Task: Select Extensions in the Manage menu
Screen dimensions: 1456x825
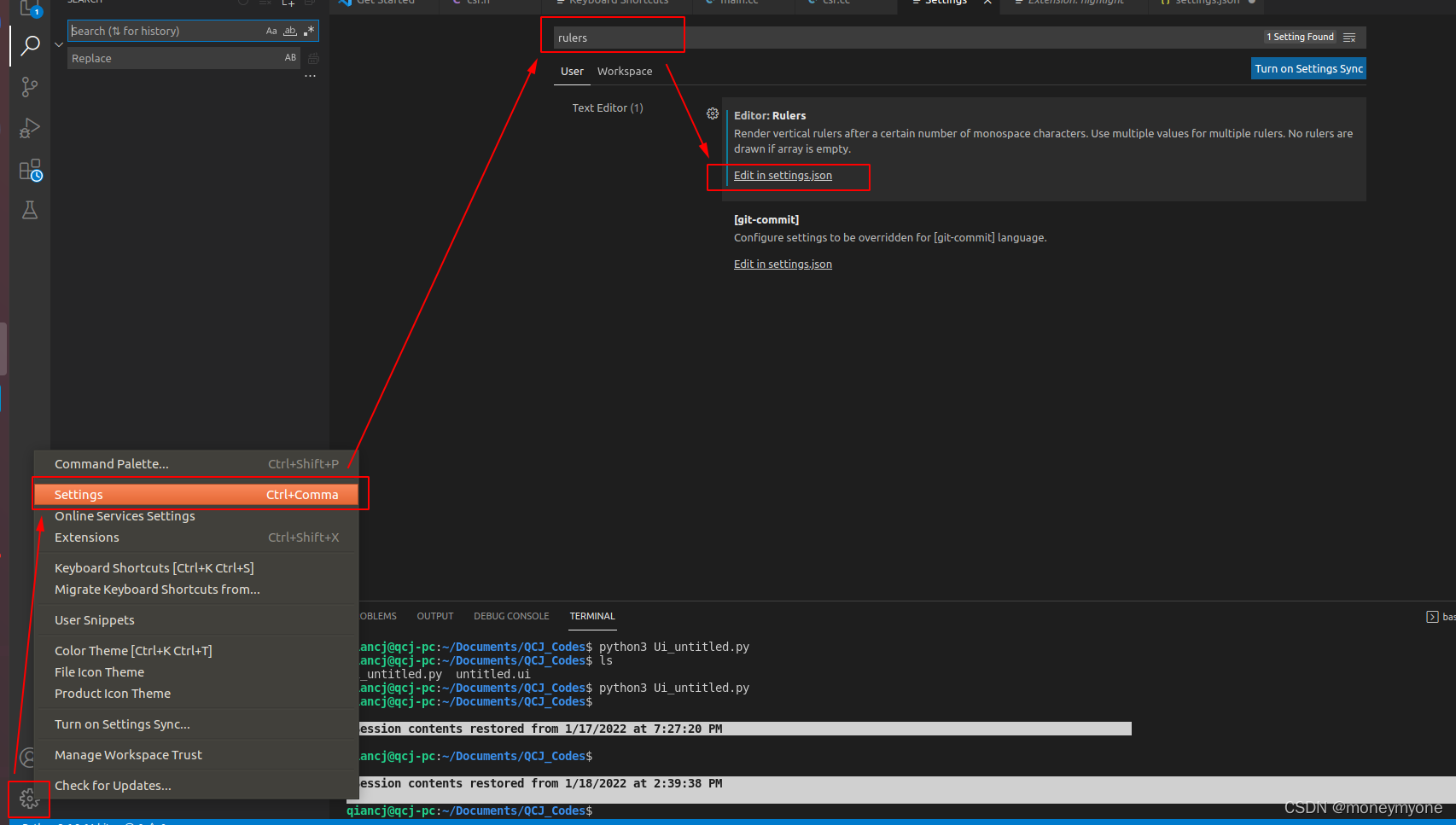Action: point(196,537)
